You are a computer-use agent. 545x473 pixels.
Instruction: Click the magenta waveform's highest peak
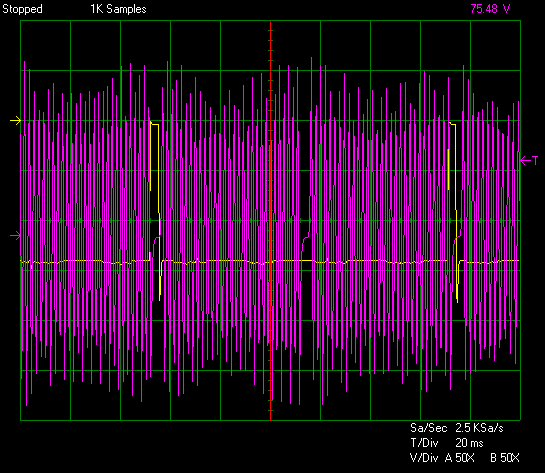311,58
